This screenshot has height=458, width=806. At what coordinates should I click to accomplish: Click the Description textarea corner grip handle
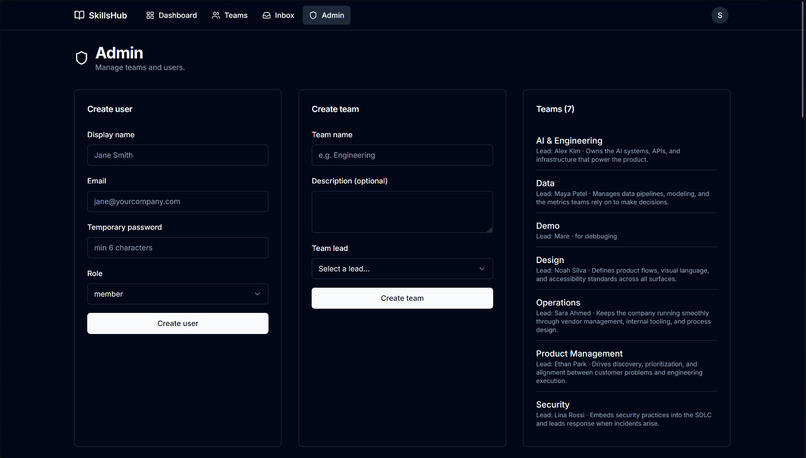489,230
